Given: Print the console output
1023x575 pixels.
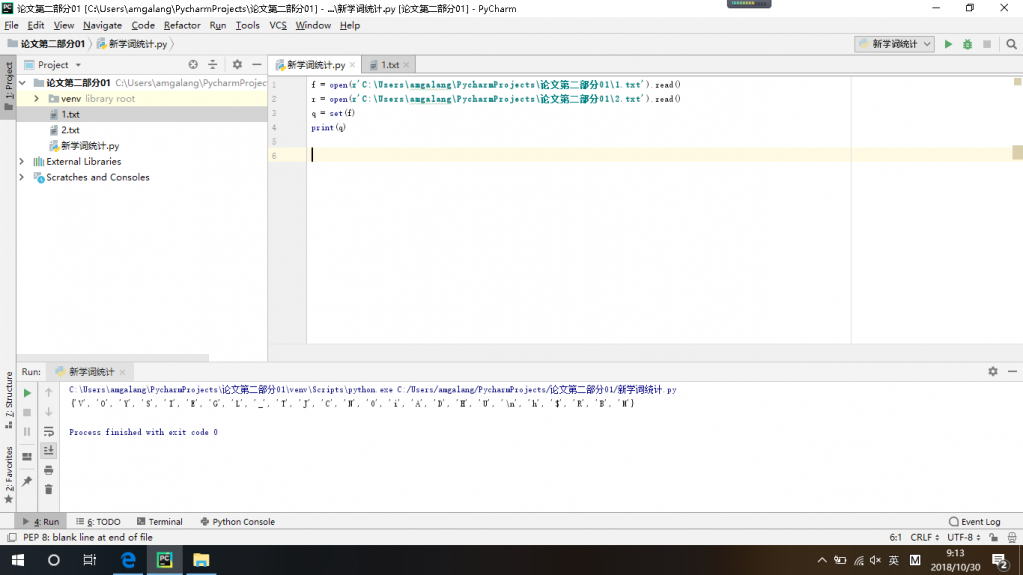Looking at the screenshot, I should (48, 470).
